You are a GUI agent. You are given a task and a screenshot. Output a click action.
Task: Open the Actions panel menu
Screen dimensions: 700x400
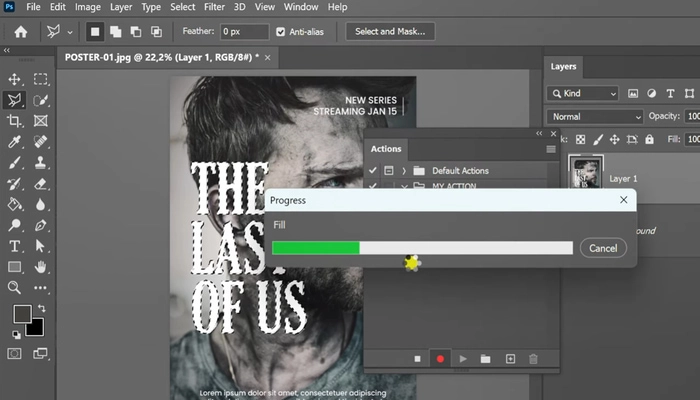point(551,149)
